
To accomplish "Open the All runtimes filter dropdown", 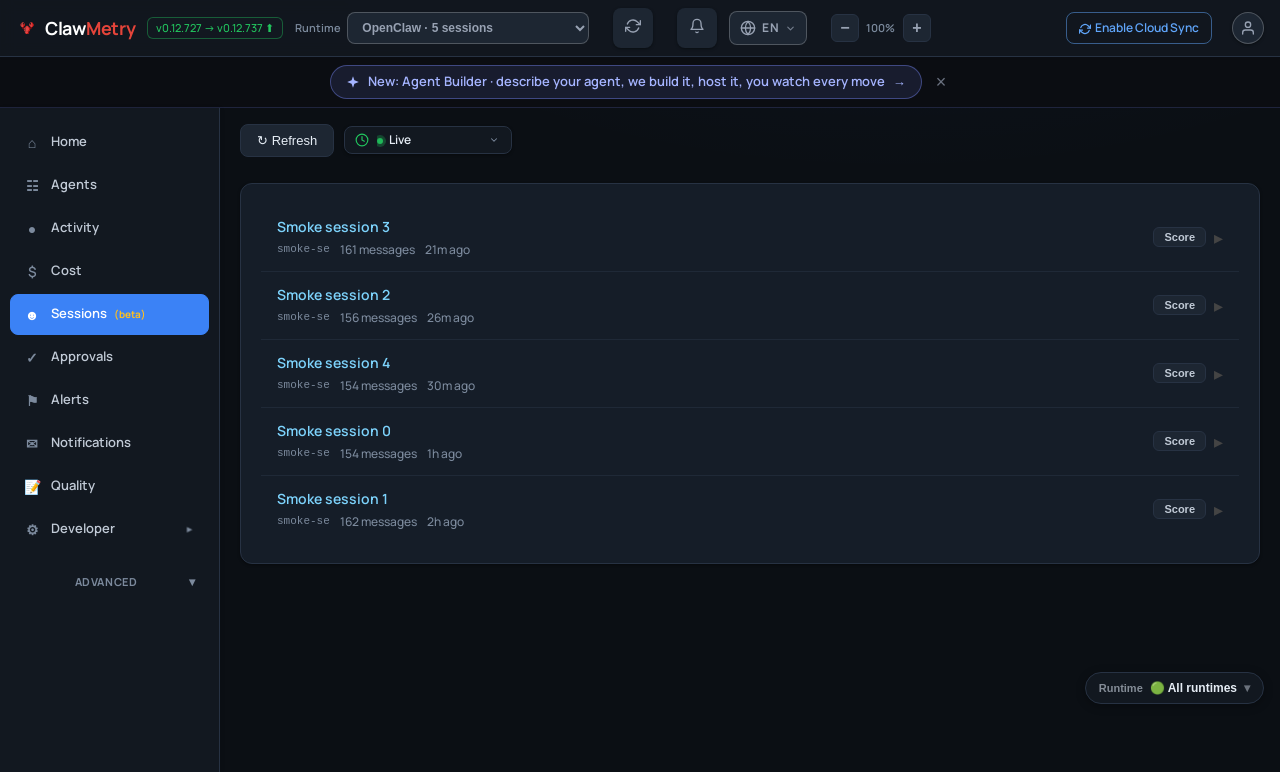I will tap(1174, 688).
